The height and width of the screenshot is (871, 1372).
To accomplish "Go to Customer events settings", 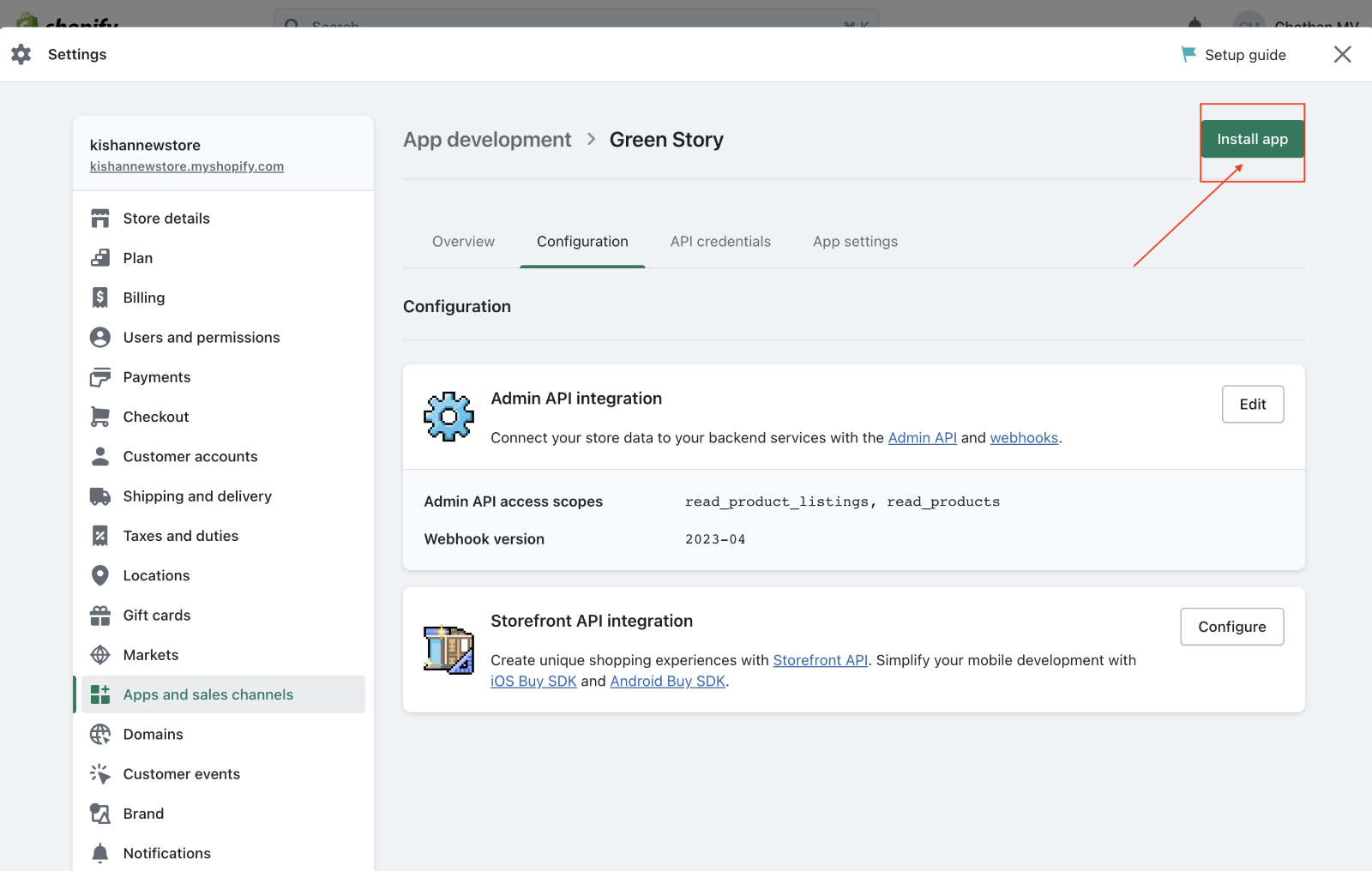I will tap(223, 774).
